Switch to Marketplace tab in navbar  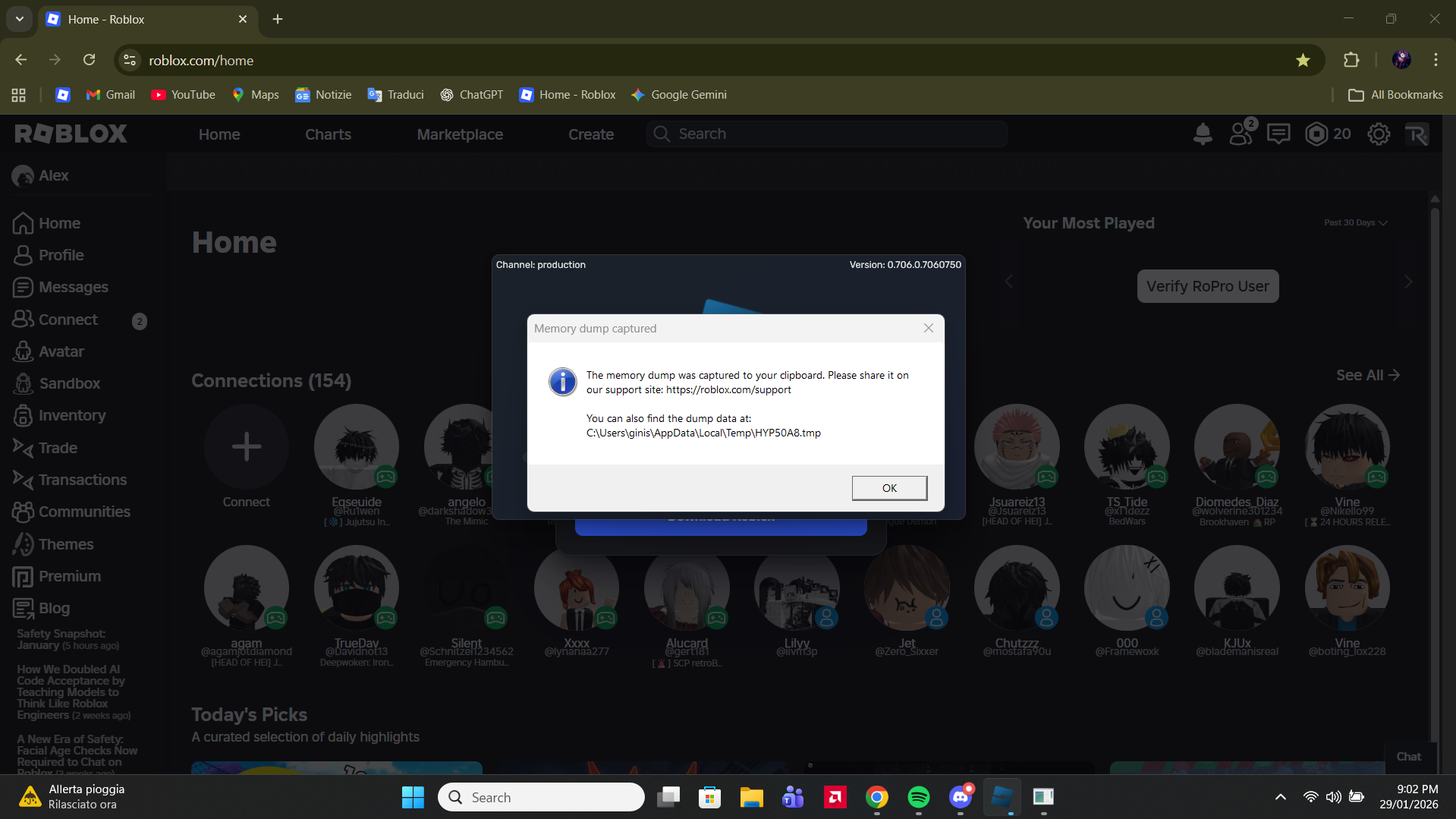coord(460,134)
